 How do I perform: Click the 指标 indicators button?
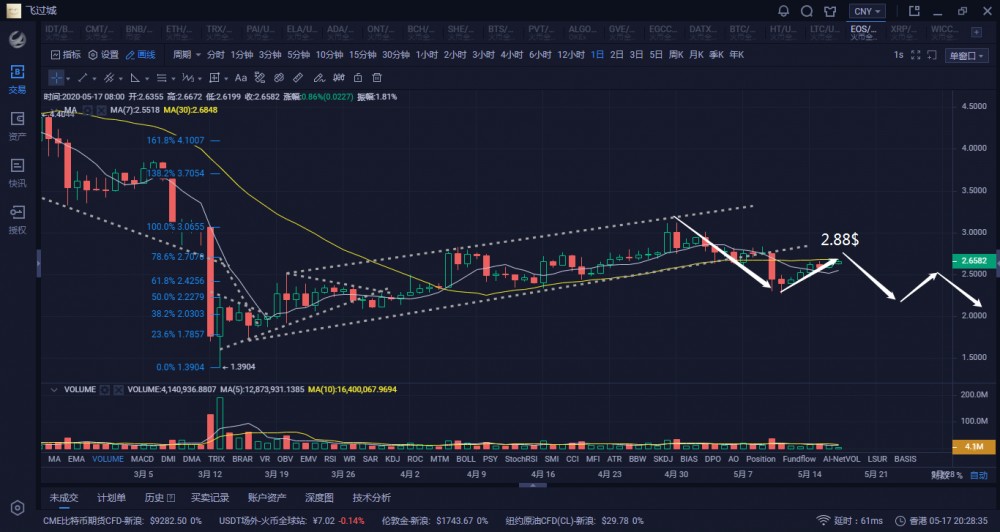(65, 55)
